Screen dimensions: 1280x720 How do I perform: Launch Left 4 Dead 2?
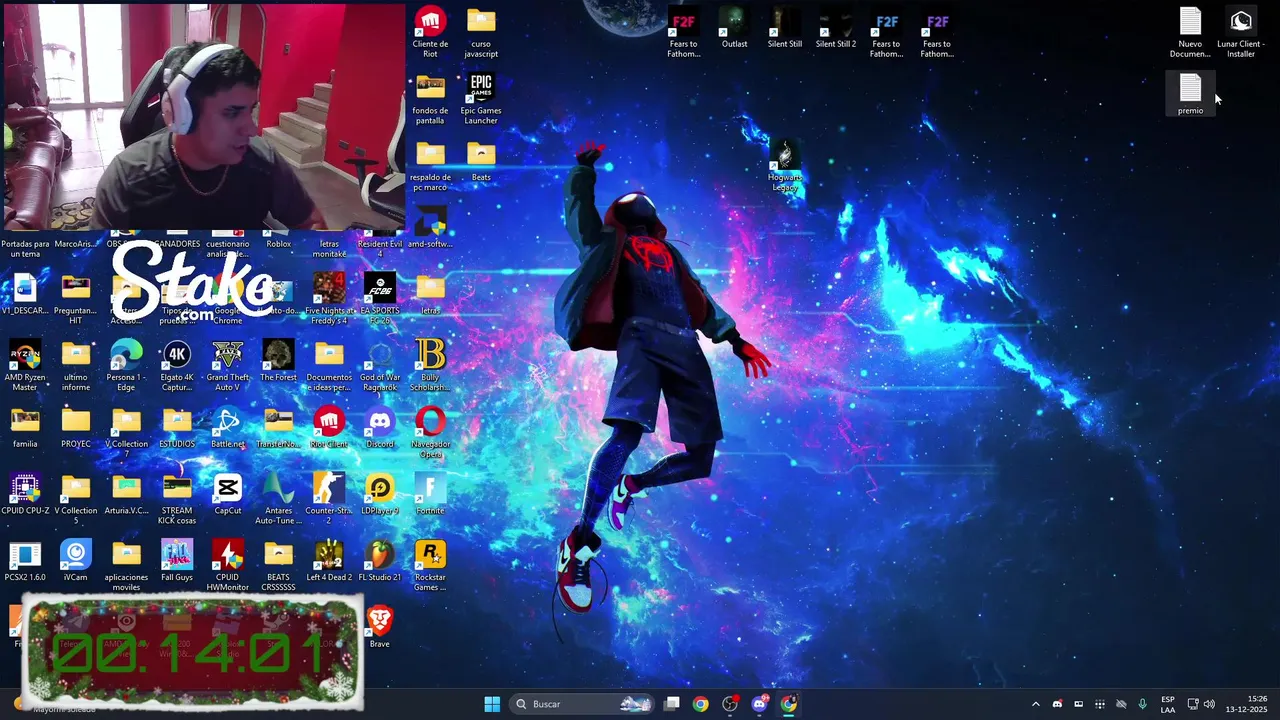(x=329, y=562)
